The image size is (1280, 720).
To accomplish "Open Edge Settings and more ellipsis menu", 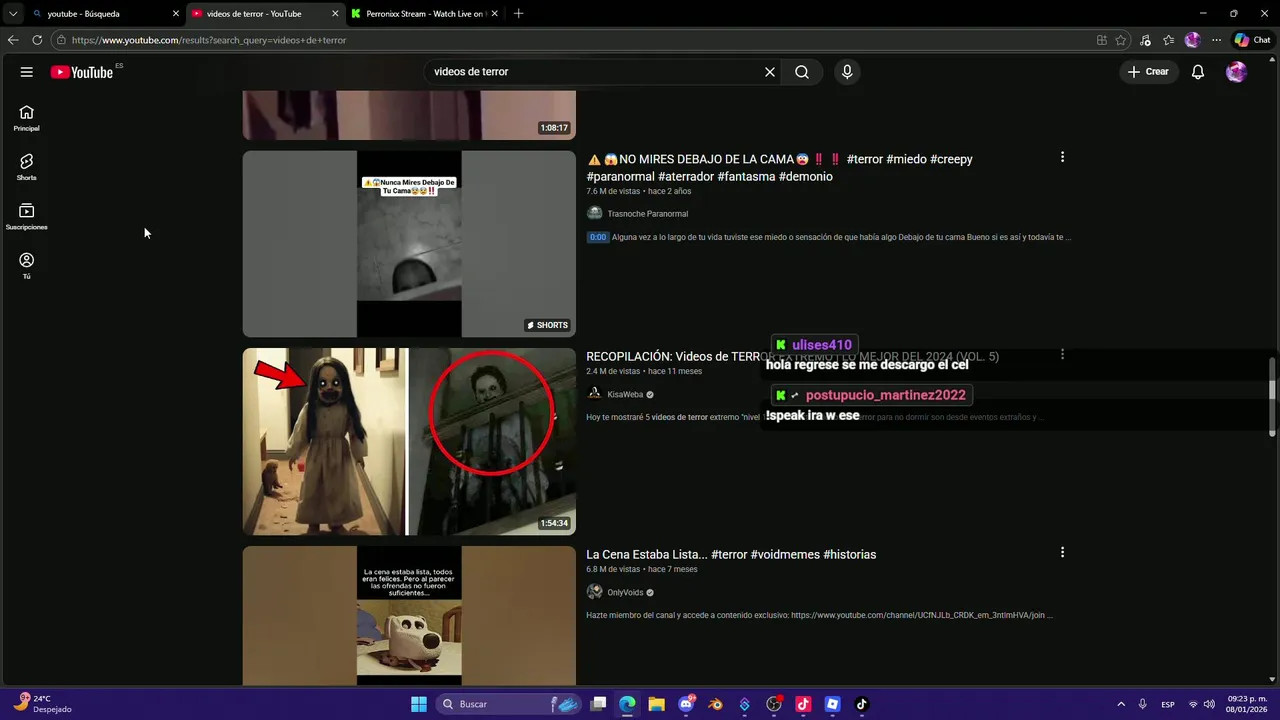I will coord(1216,40).
